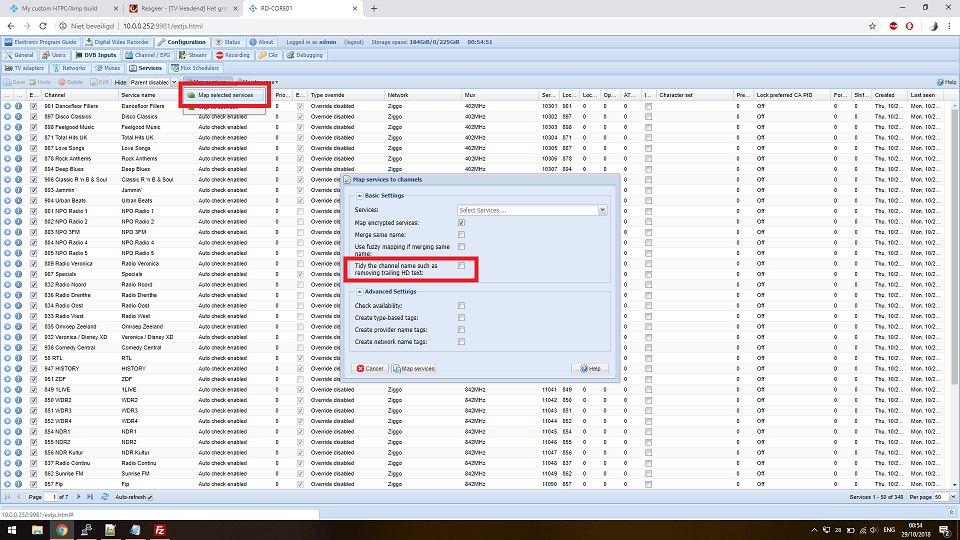Open FileZilla from the taskbar
Image resolution: width=960 pixels, height=540 pixels.
(160, 530)
